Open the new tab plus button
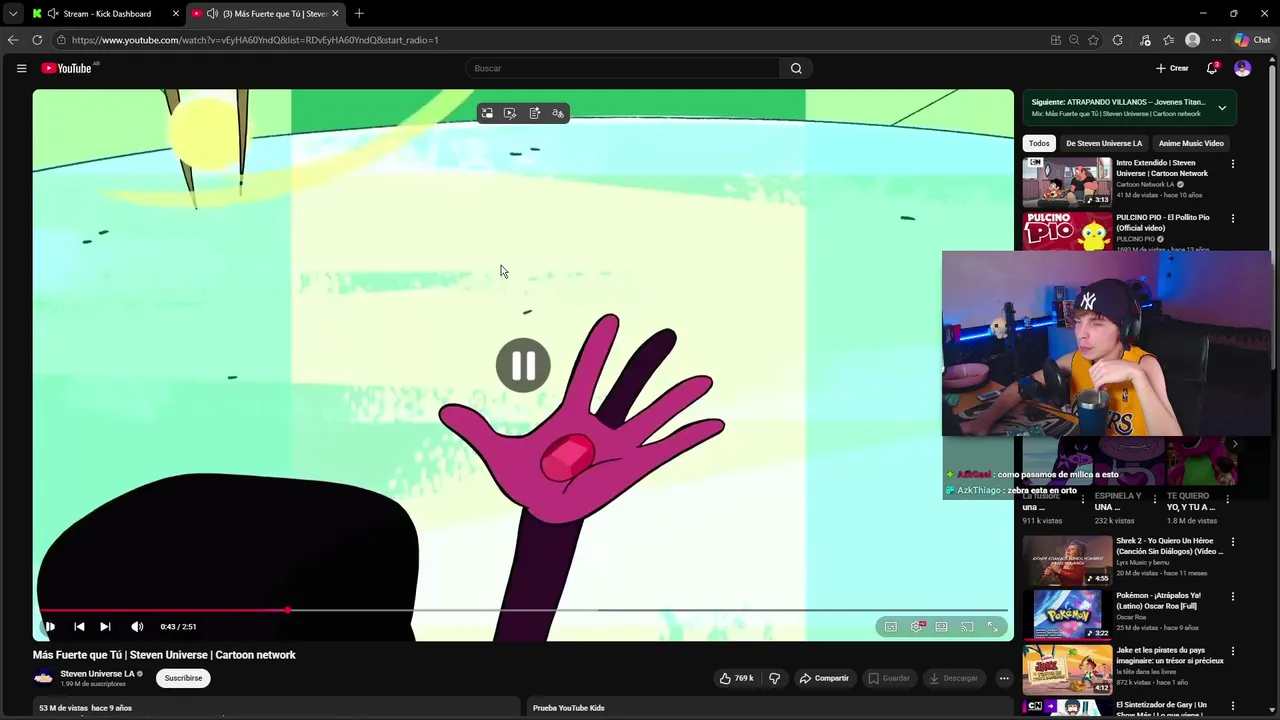The height and width of the screenshot is (720, 1280). coord(359,13)
